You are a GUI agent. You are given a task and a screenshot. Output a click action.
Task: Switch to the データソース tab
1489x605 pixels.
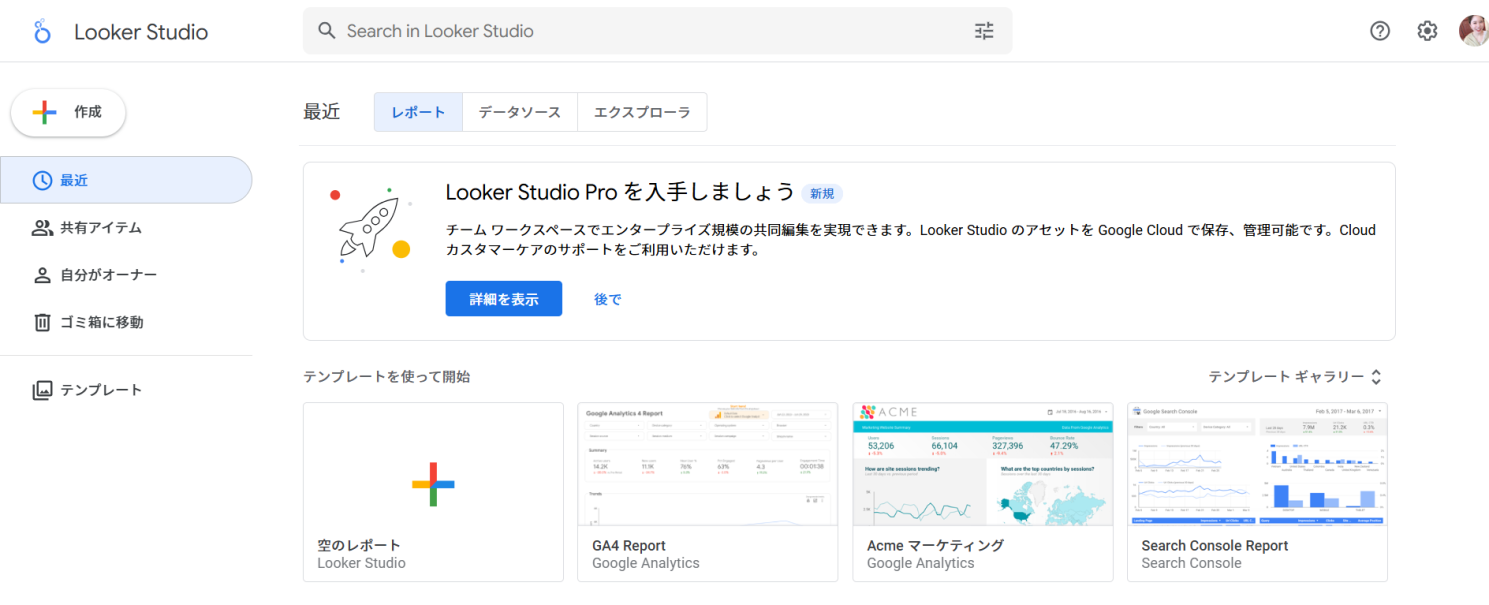click(519, 112)
